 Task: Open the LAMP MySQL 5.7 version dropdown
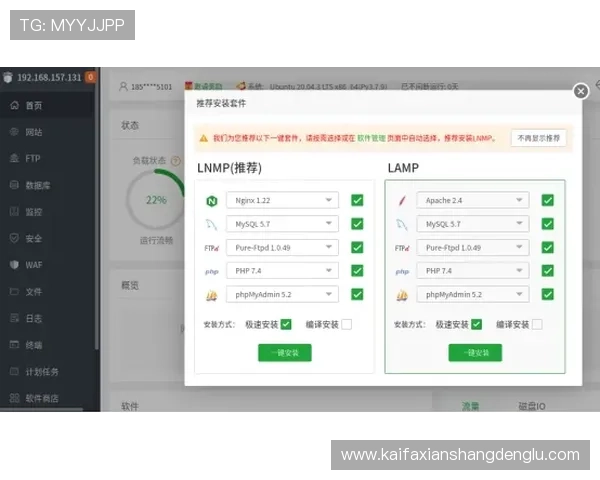click(473, 224)
